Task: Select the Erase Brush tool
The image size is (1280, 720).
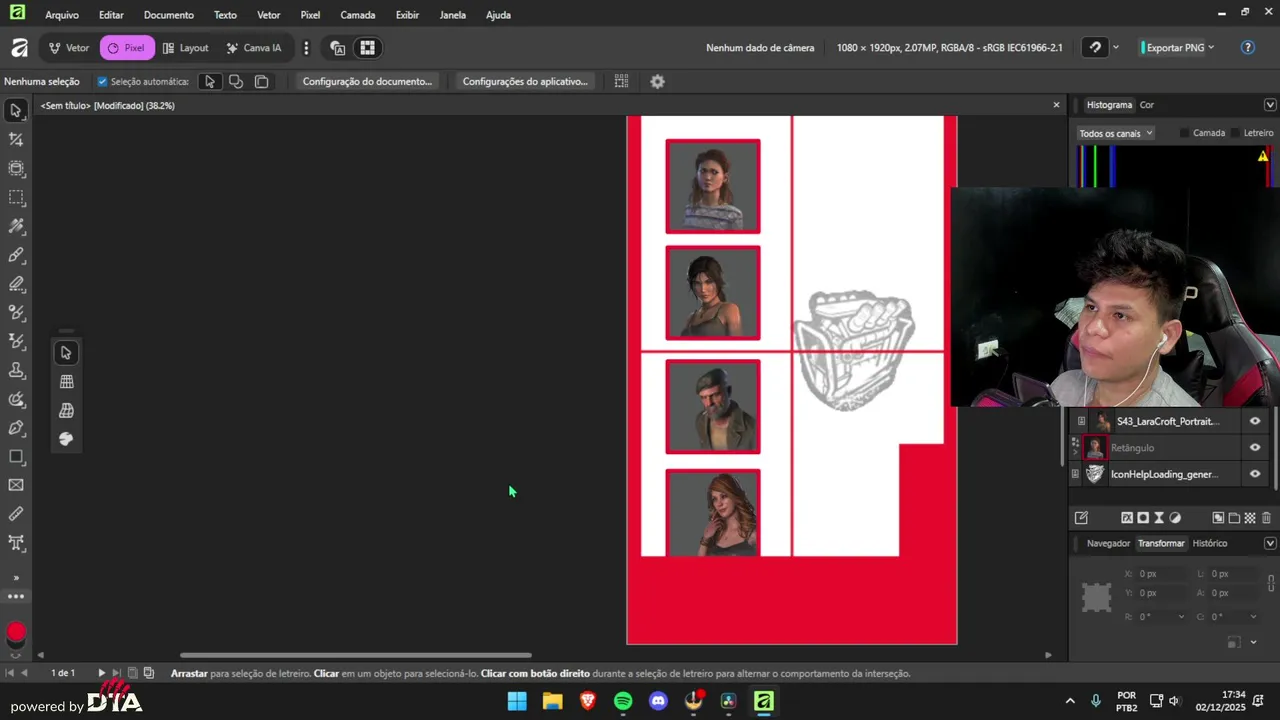Action: pyautogui.click(x=16, y=284)
